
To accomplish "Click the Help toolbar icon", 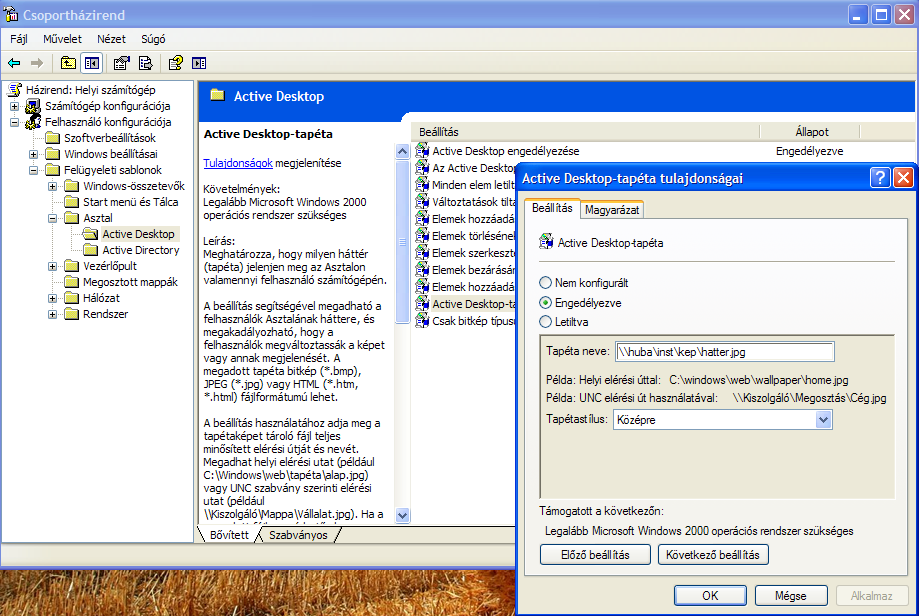I will pyautogui.click(x=176, y=63).
